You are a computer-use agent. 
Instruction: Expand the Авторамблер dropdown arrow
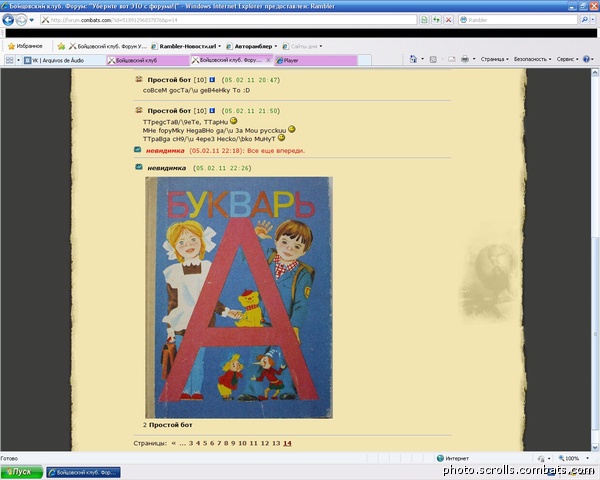276,46
